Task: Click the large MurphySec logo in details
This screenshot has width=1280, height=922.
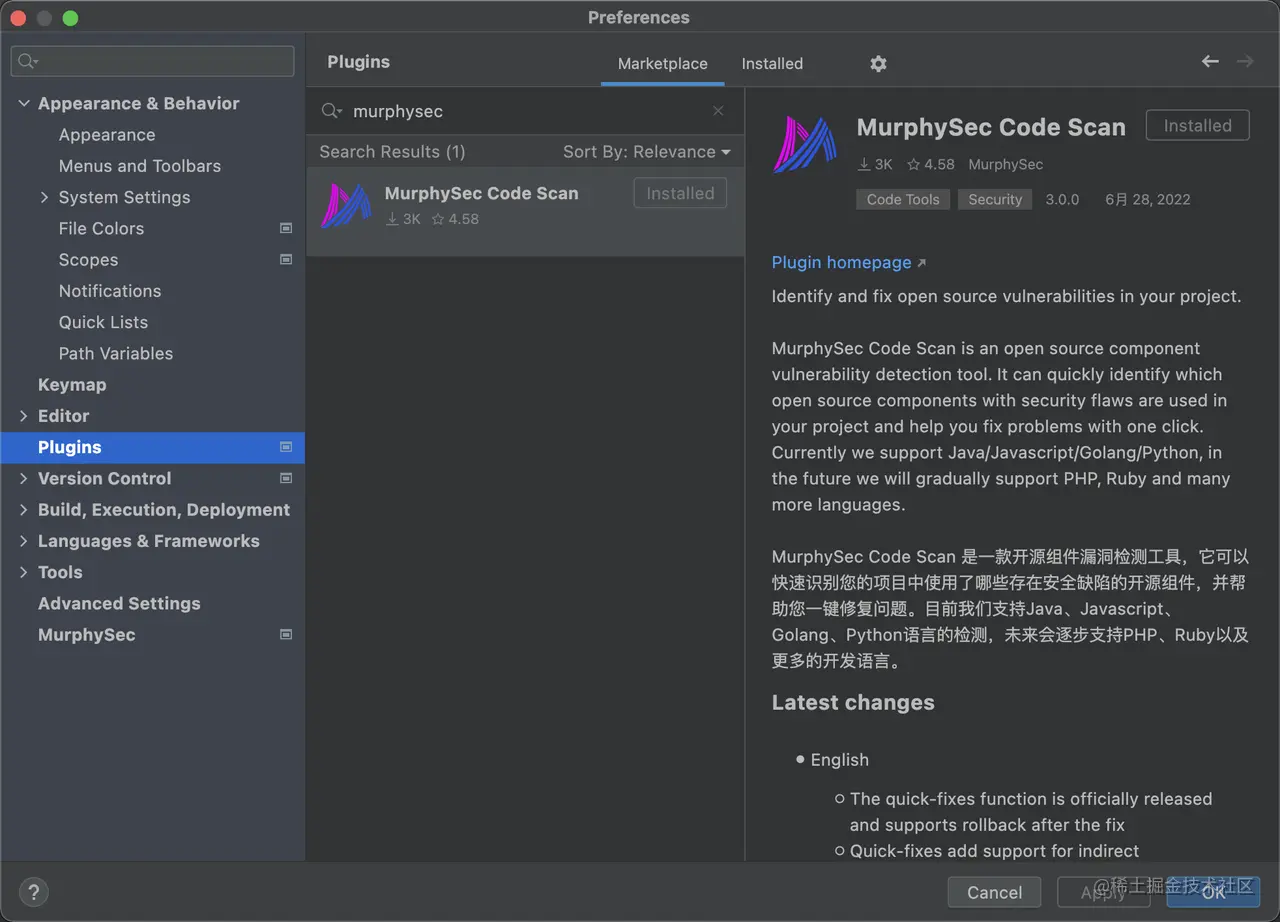Action: 805,145
